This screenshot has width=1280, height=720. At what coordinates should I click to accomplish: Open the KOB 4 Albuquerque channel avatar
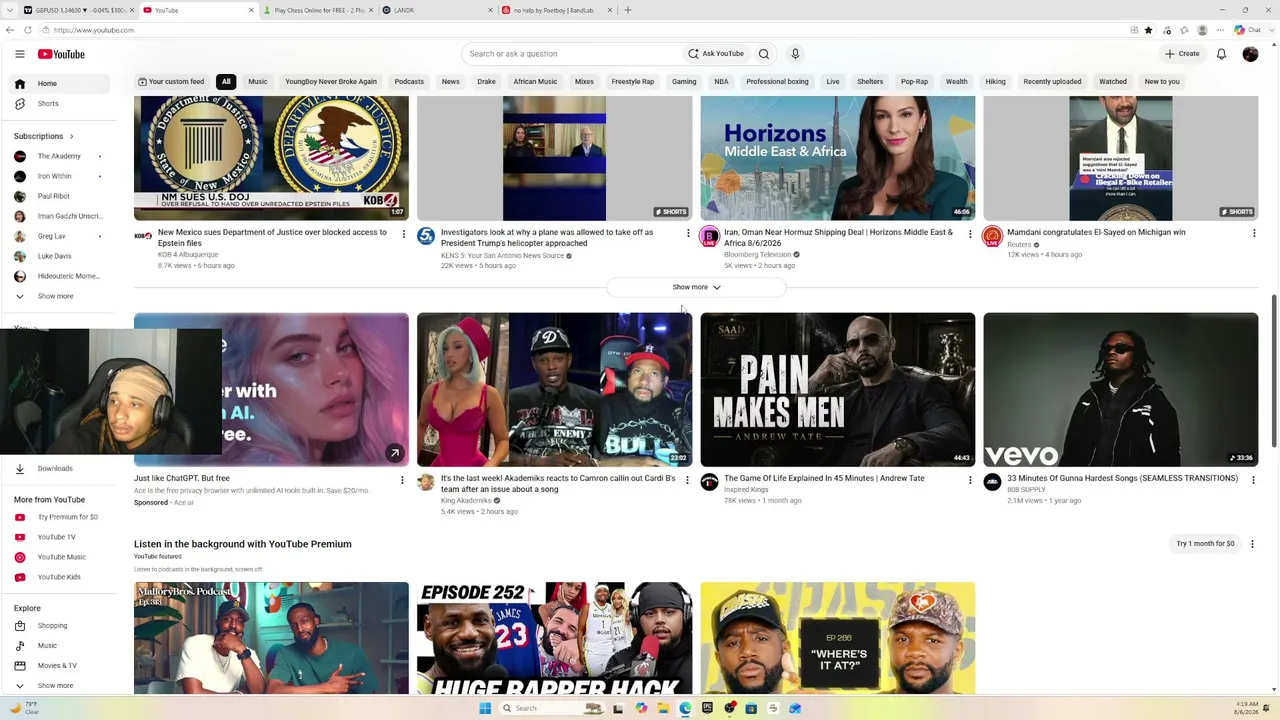click(143, 236)
